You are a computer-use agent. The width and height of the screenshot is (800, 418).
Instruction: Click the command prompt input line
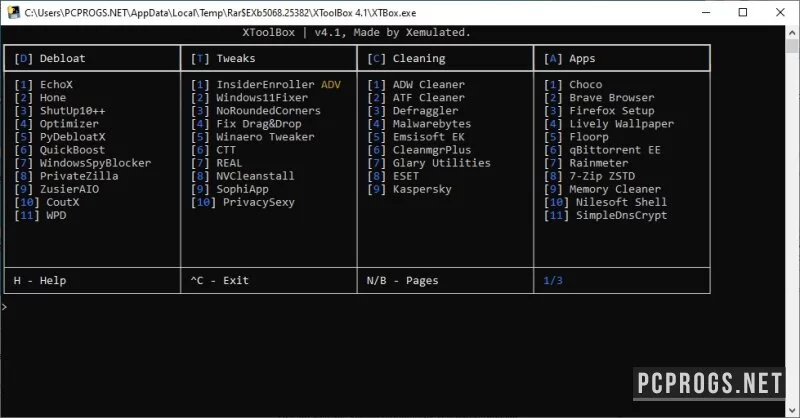coord(392,307)
